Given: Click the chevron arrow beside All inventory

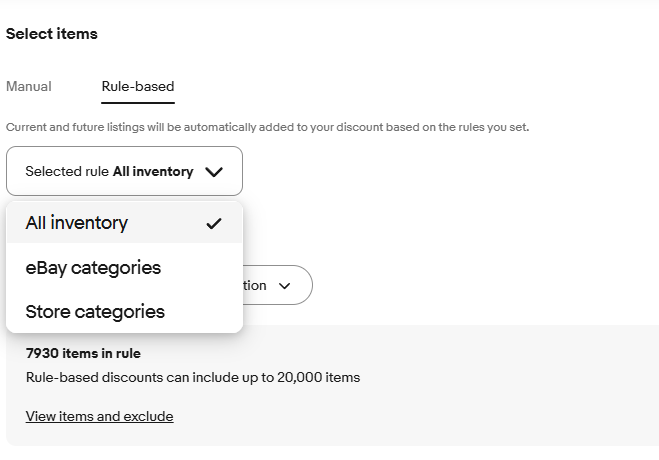Looking at the screenshot, I should coord(213,172).
